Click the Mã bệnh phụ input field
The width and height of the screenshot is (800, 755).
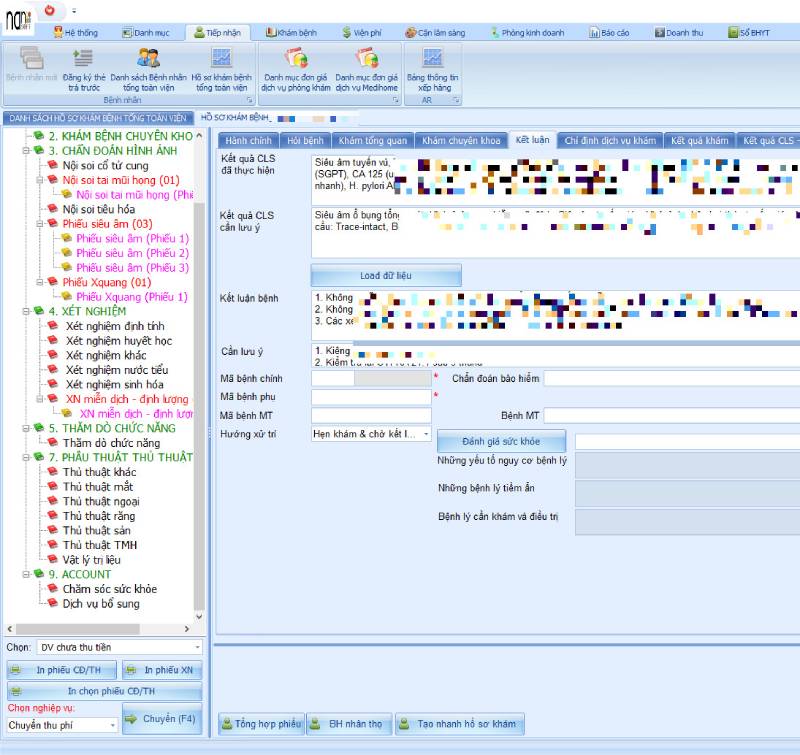371,397
